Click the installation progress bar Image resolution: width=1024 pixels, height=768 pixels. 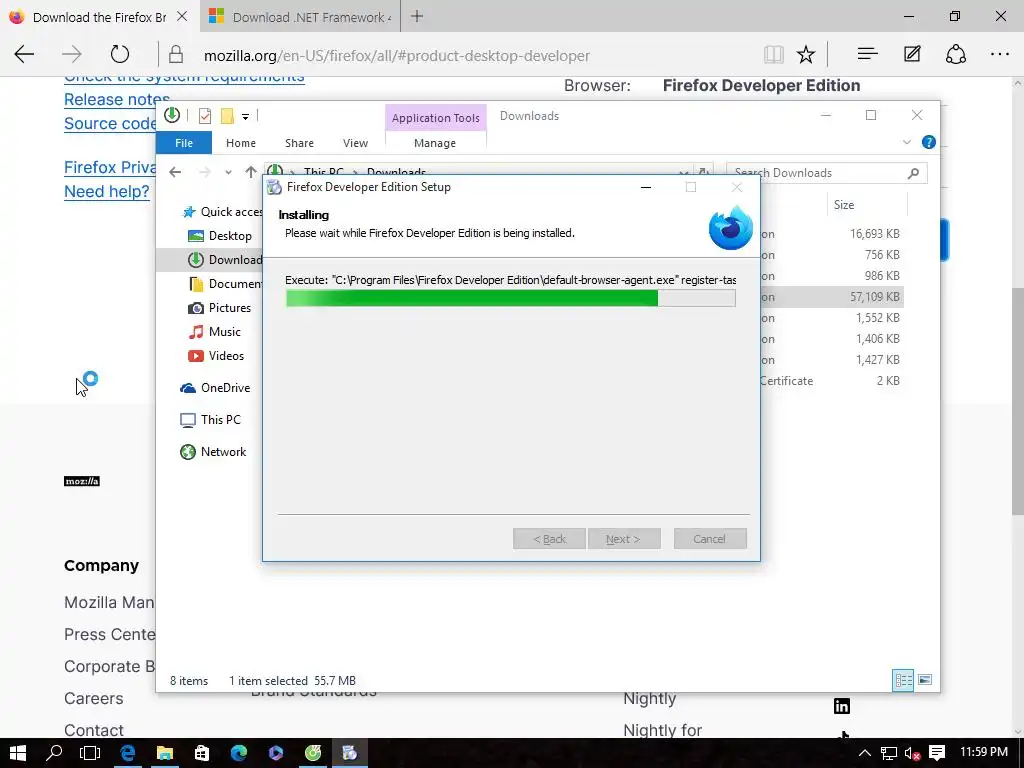pos(511,298)
